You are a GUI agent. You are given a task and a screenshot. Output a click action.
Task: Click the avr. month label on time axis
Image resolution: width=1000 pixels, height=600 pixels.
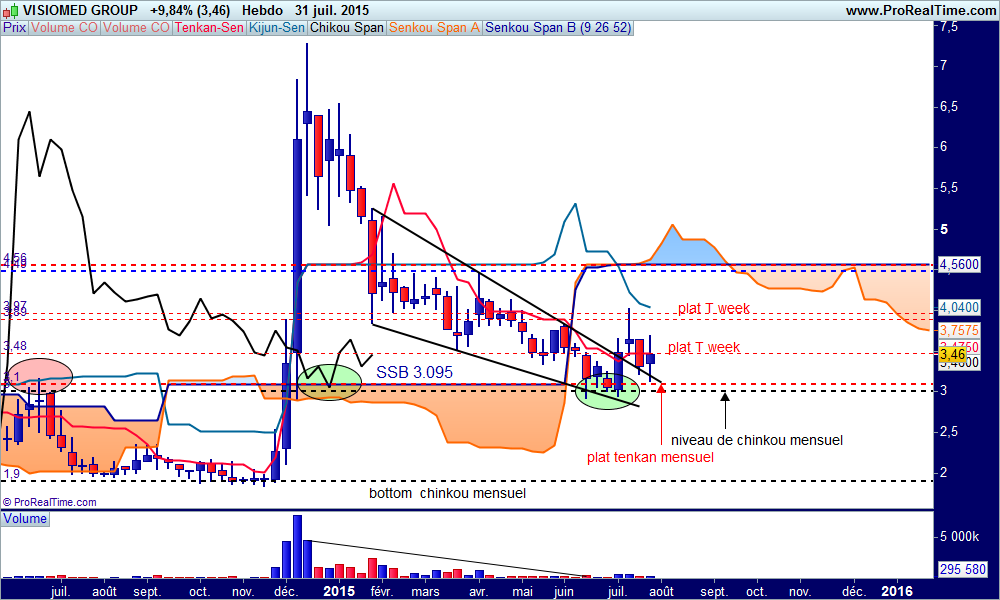pyautogui.click(x=478, y=592)
